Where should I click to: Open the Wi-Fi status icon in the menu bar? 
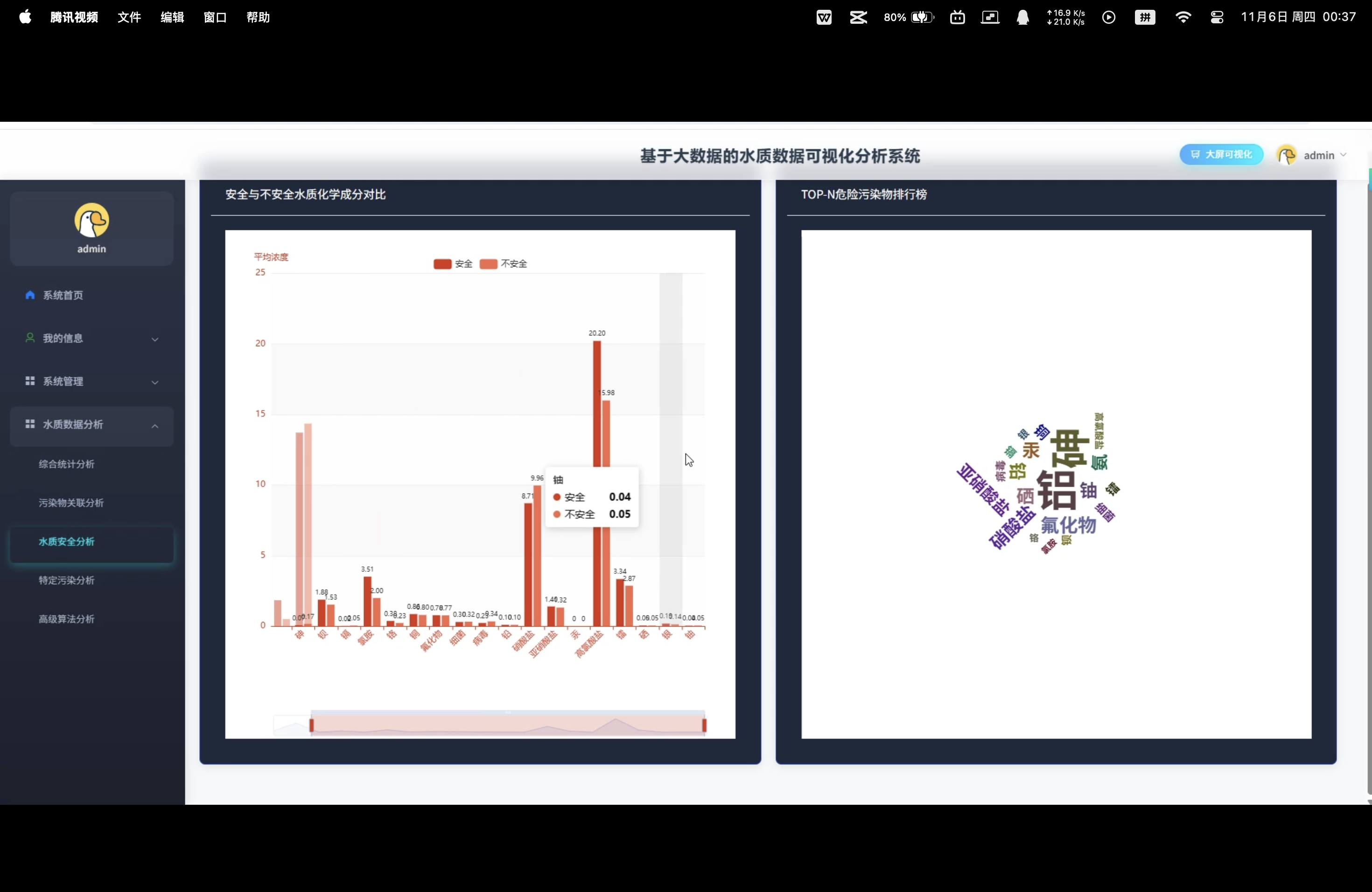click(x=1183, y=17)
